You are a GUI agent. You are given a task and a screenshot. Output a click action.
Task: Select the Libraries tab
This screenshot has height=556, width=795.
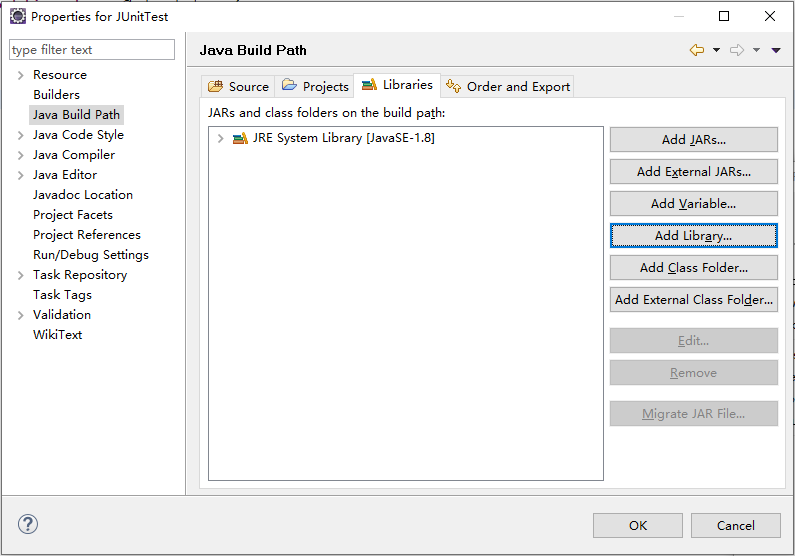pos(397,85)
